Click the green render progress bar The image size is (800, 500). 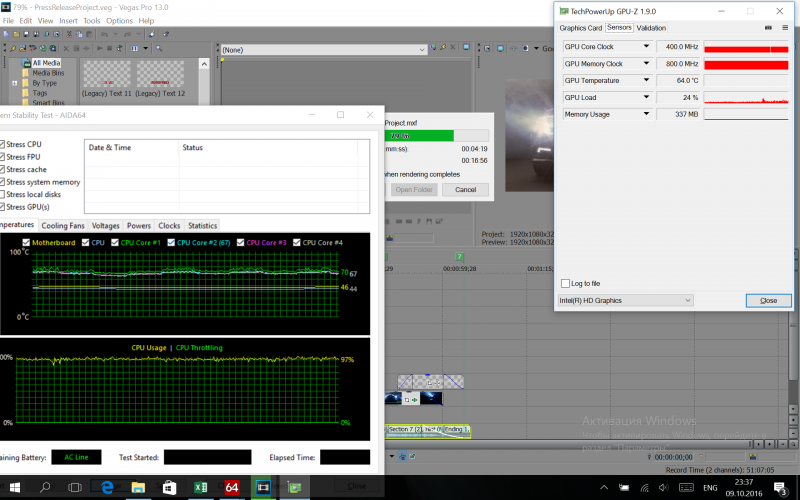point(419,134)
